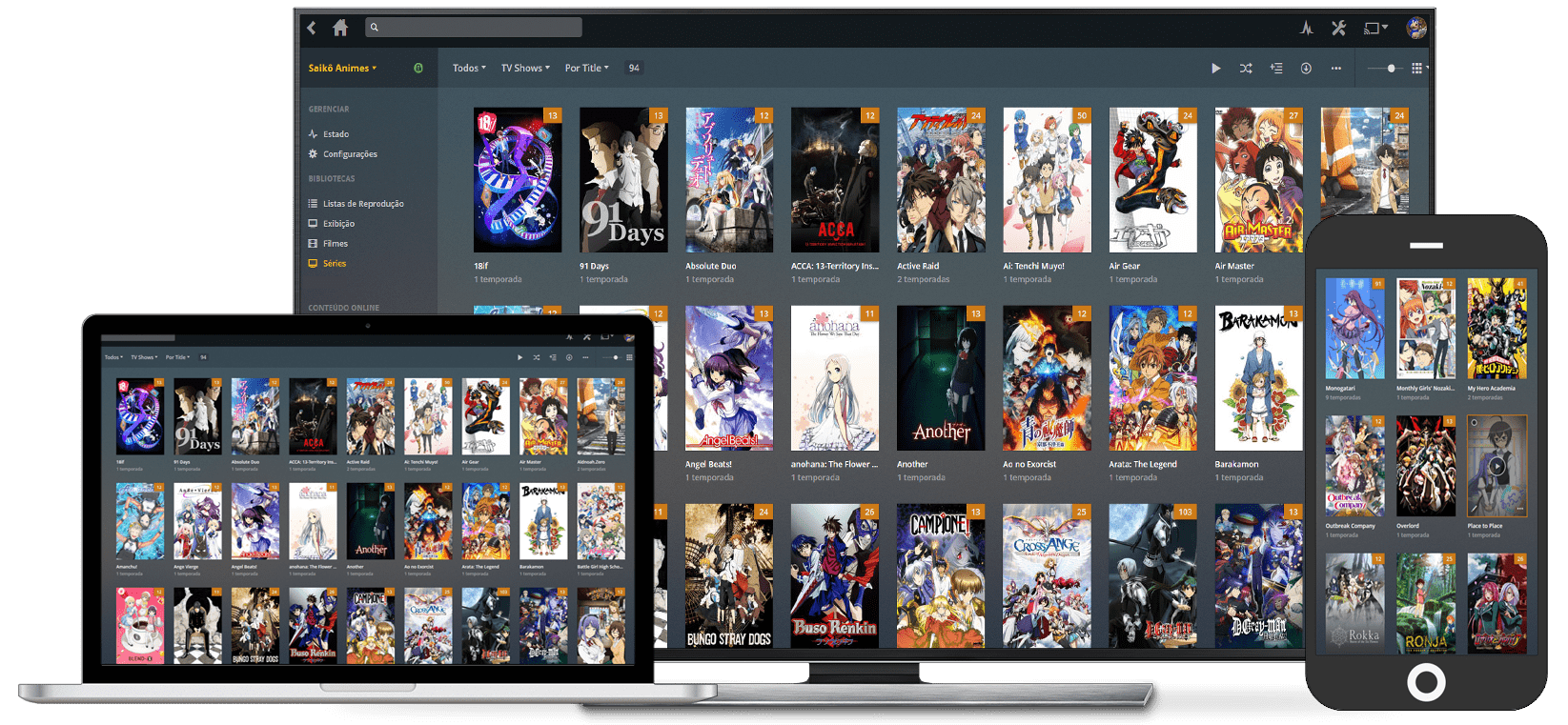Open the Angel Beats! poster on TV
The height and width of the screenshot is (725, 1568).
coord(729,378)
